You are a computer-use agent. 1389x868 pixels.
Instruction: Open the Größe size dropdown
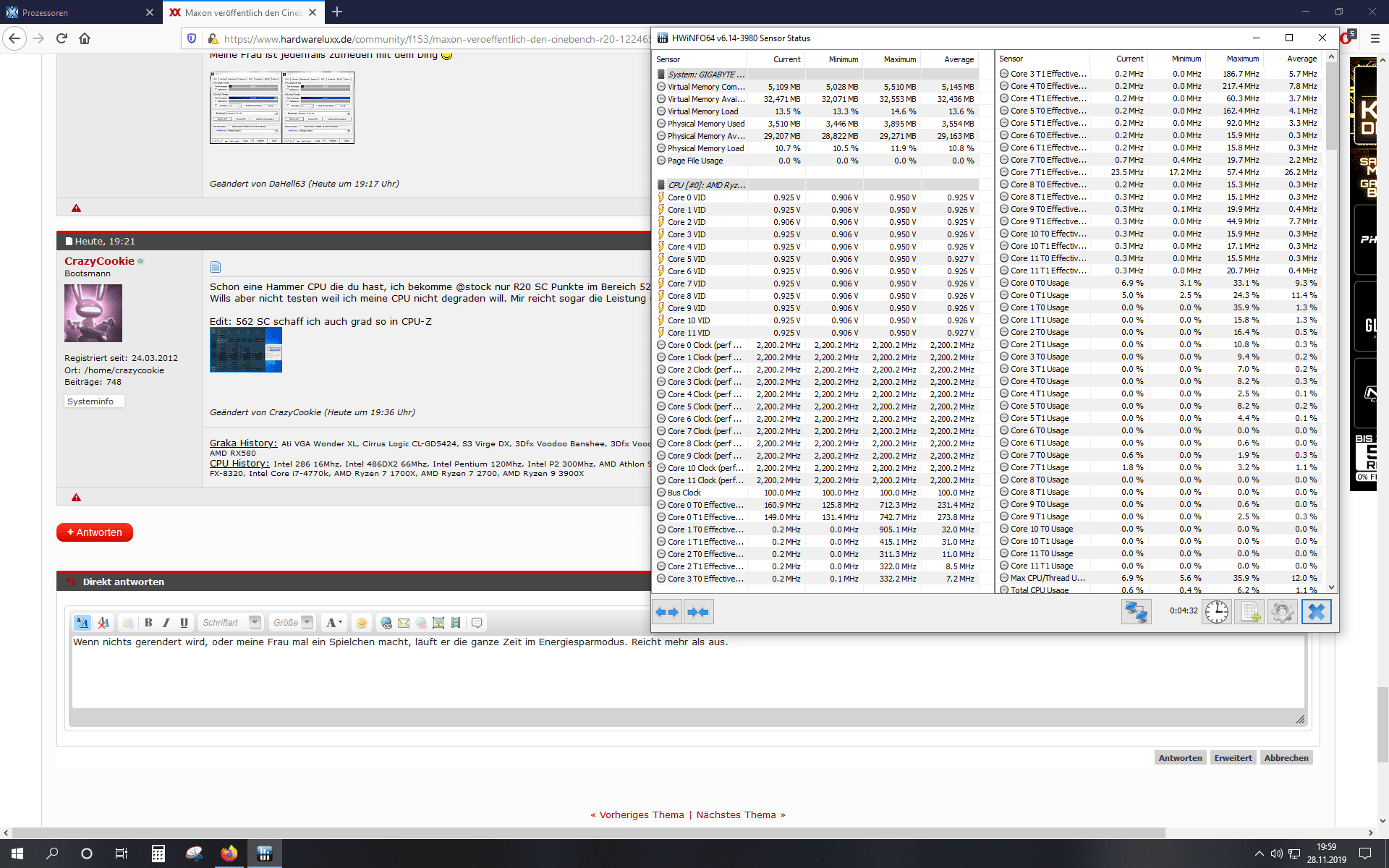tap(307, 622)
